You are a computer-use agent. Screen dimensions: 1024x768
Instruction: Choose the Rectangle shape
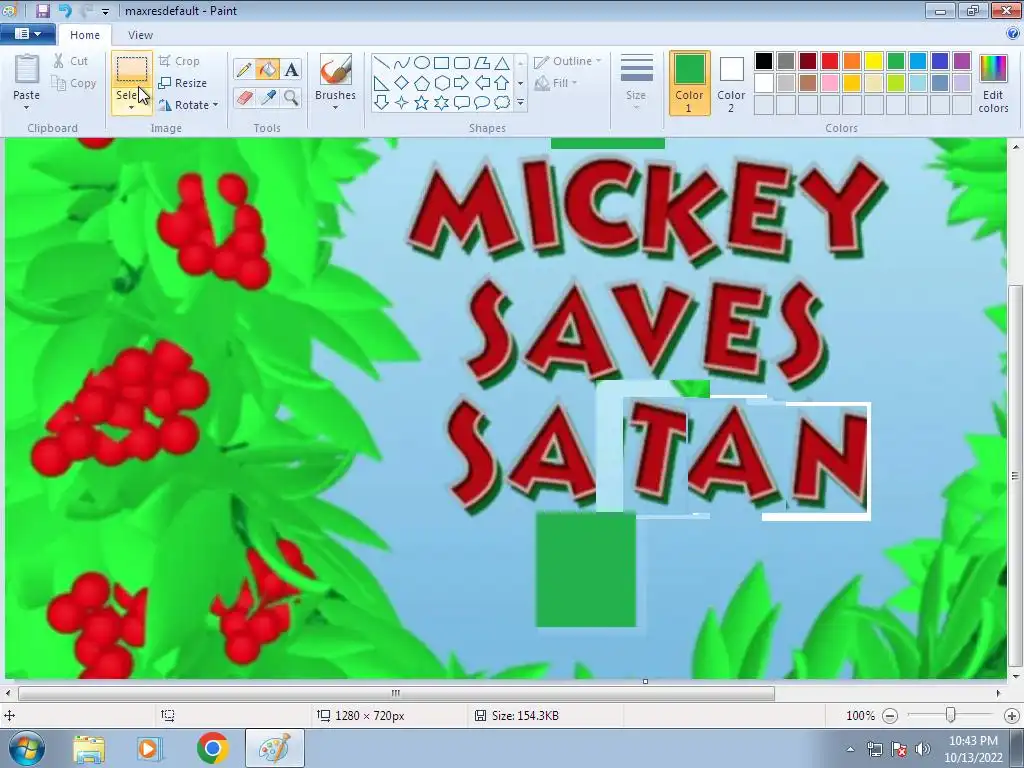coord(441,63)
